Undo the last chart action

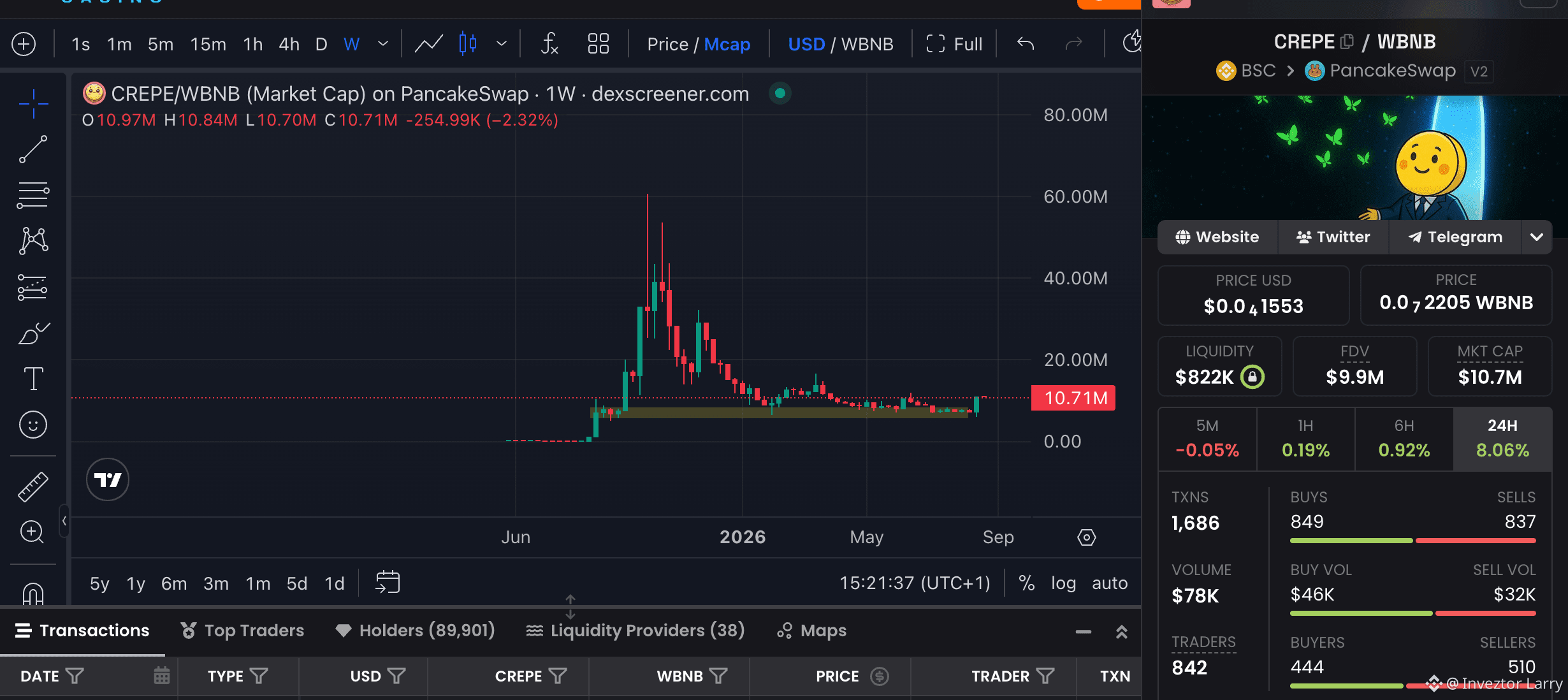pyautogui.click(x=1026, y=43)
